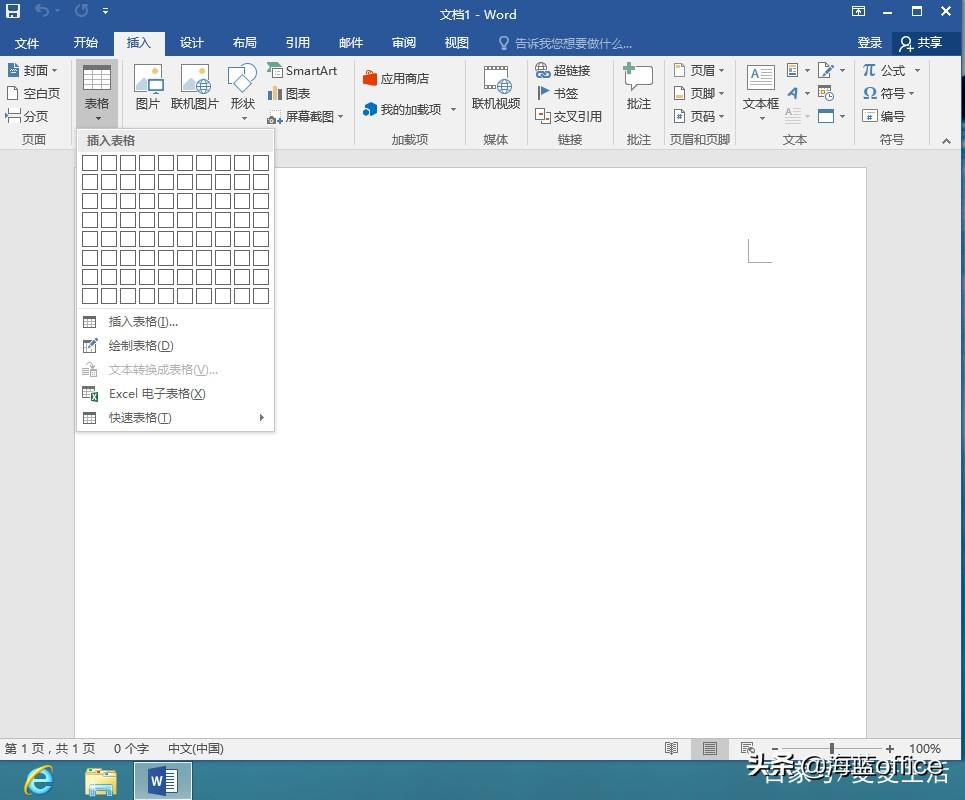Choose 绘制表格(D) menu entry
This screenshot has height=800, width=965.
click(175, 345)
